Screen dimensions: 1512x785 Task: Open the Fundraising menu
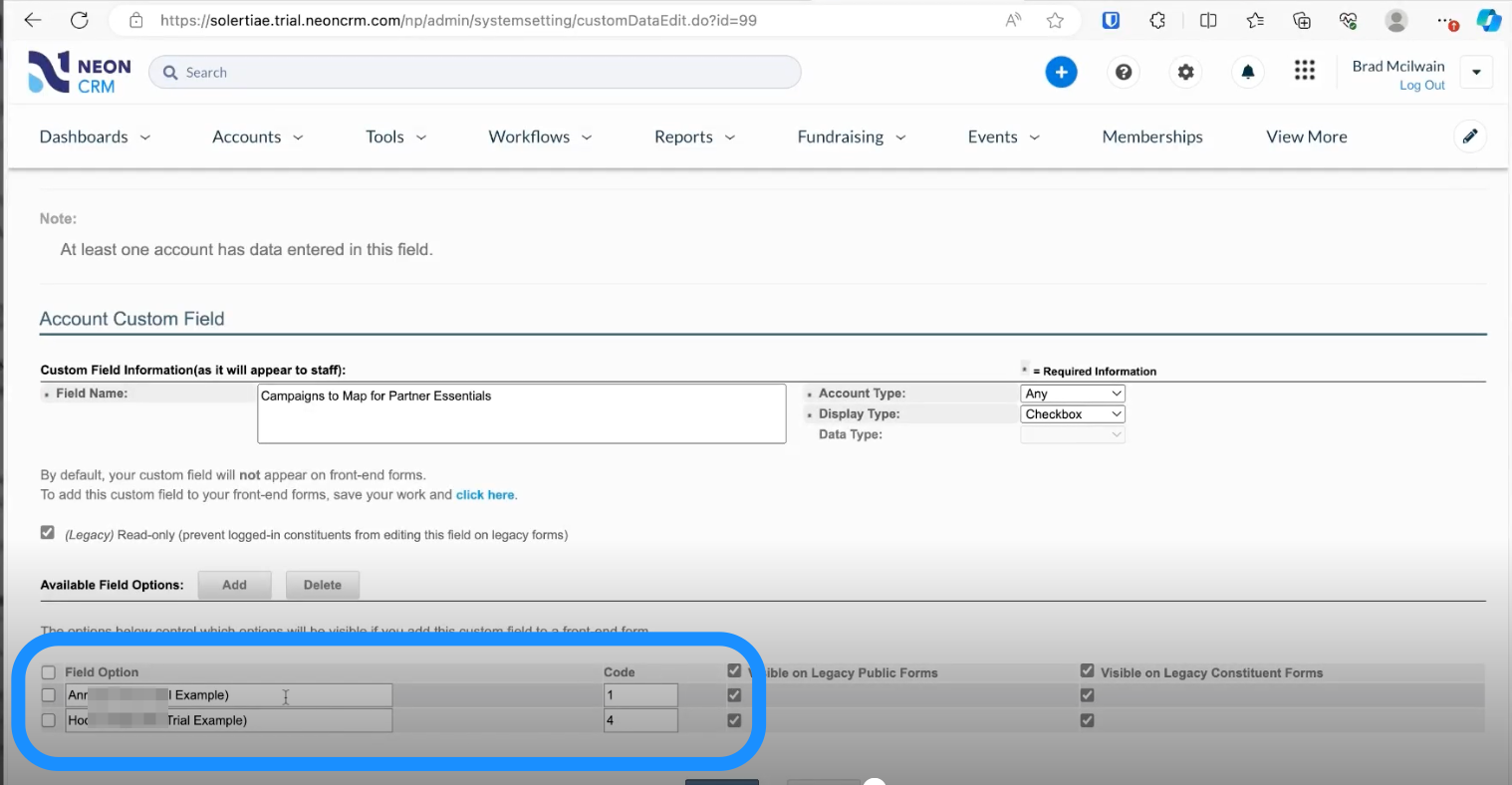[852, 136]
